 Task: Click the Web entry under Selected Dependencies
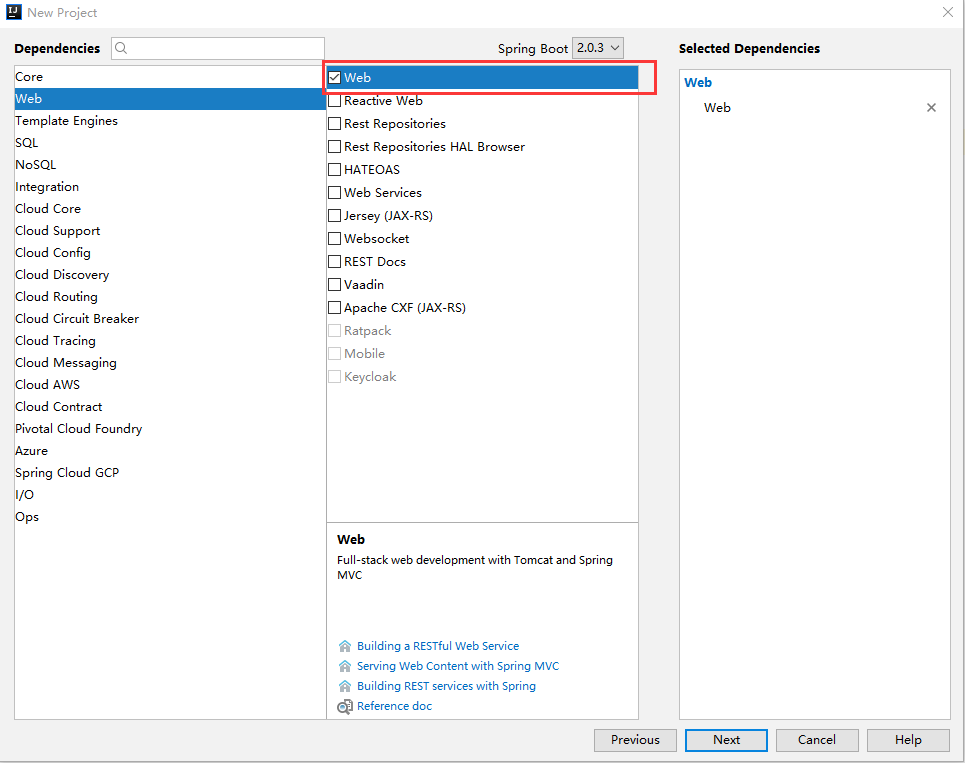pyautogui.click(x=717, y=108)
